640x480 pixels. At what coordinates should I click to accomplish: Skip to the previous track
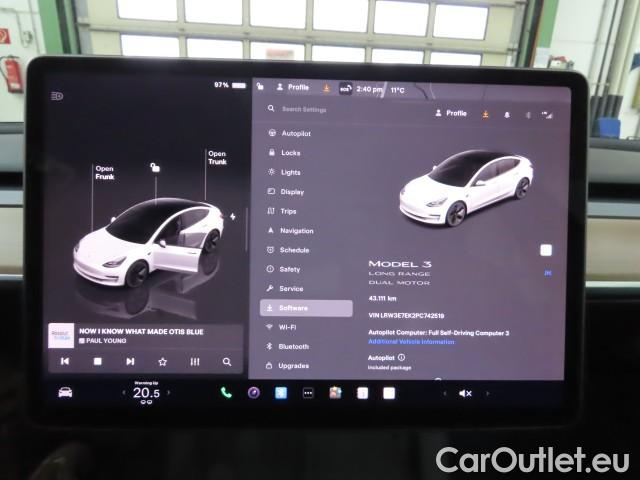pos(65,361)
